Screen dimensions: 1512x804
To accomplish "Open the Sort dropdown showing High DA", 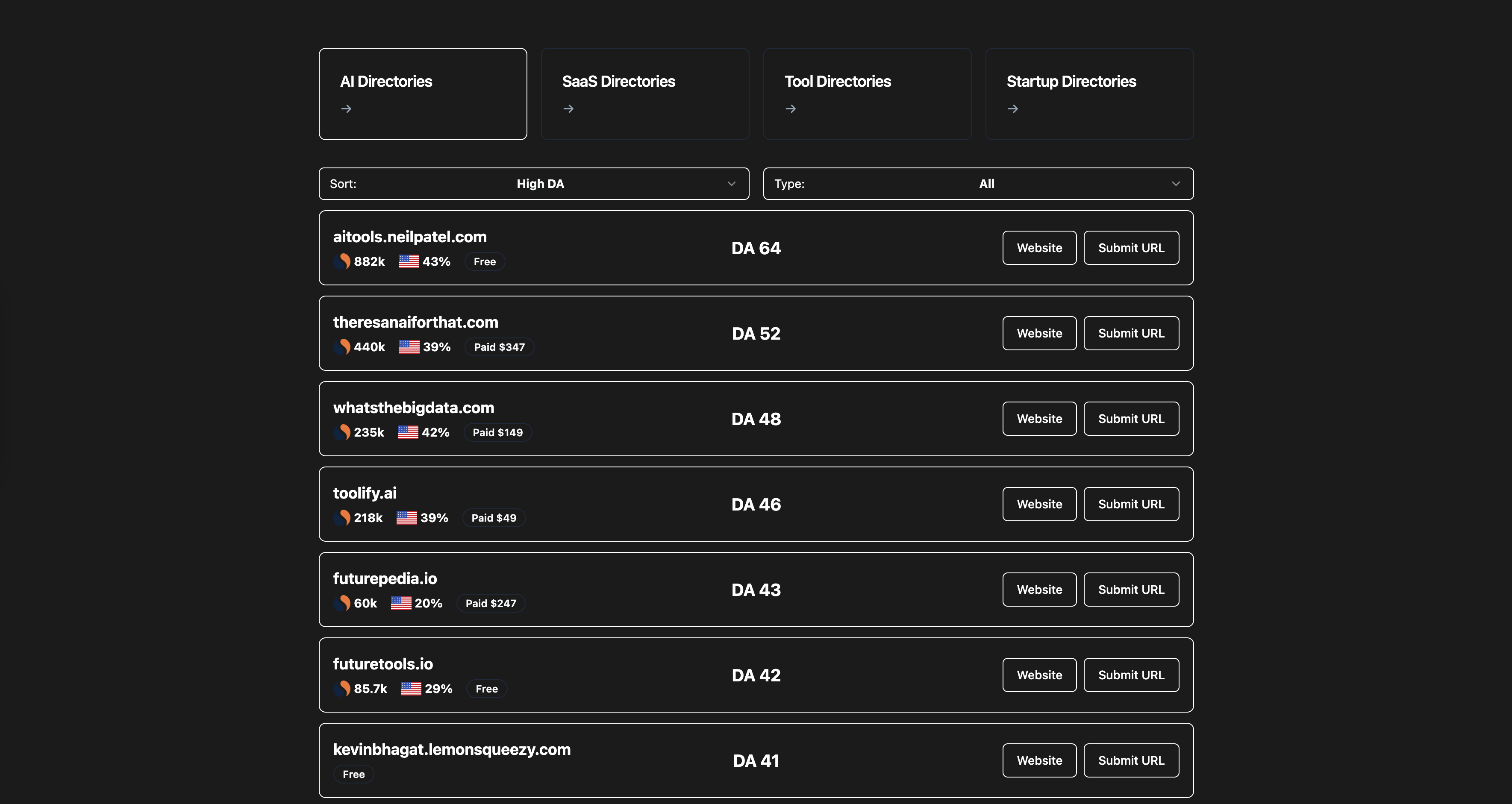I will tap(533, 184).
